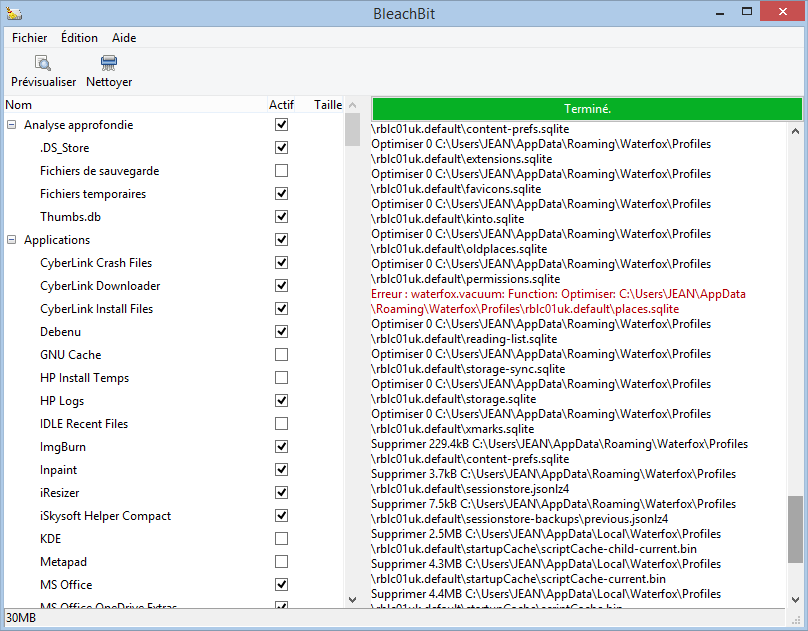Click the 'Supprimer 2.5MB' log line
Viewport: 808px width, 631px height.
pyautogui.click(x=546, y=541)
